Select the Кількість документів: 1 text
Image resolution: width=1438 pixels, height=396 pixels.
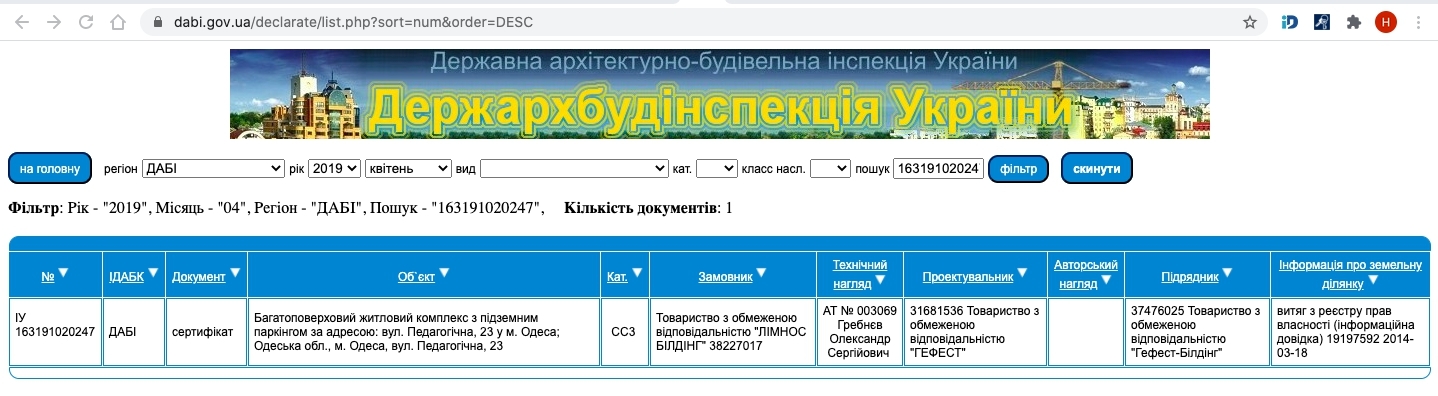click(648, 208)
